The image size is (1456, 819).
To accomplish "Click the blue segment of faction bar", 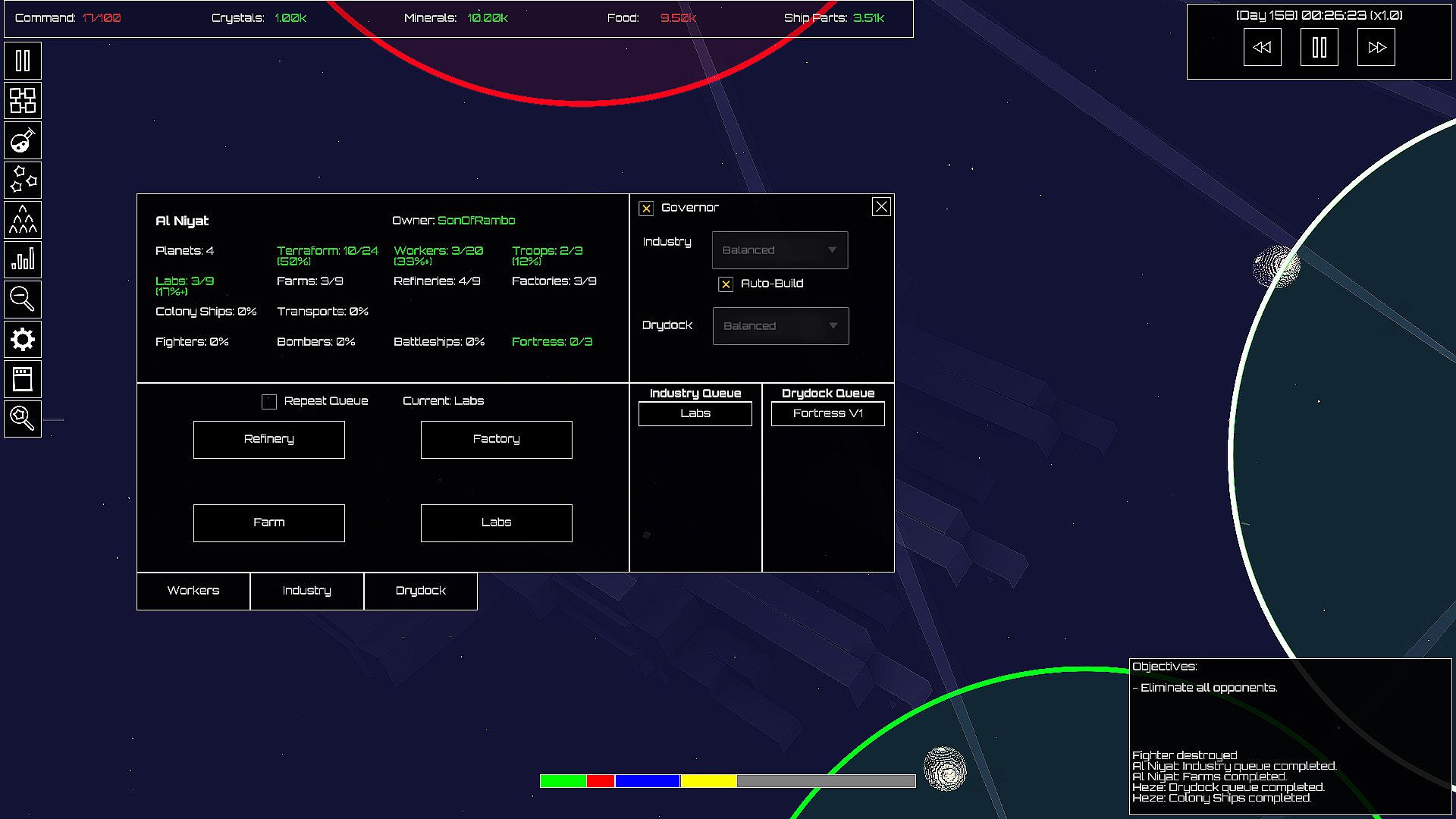I will tap(647, 781).
